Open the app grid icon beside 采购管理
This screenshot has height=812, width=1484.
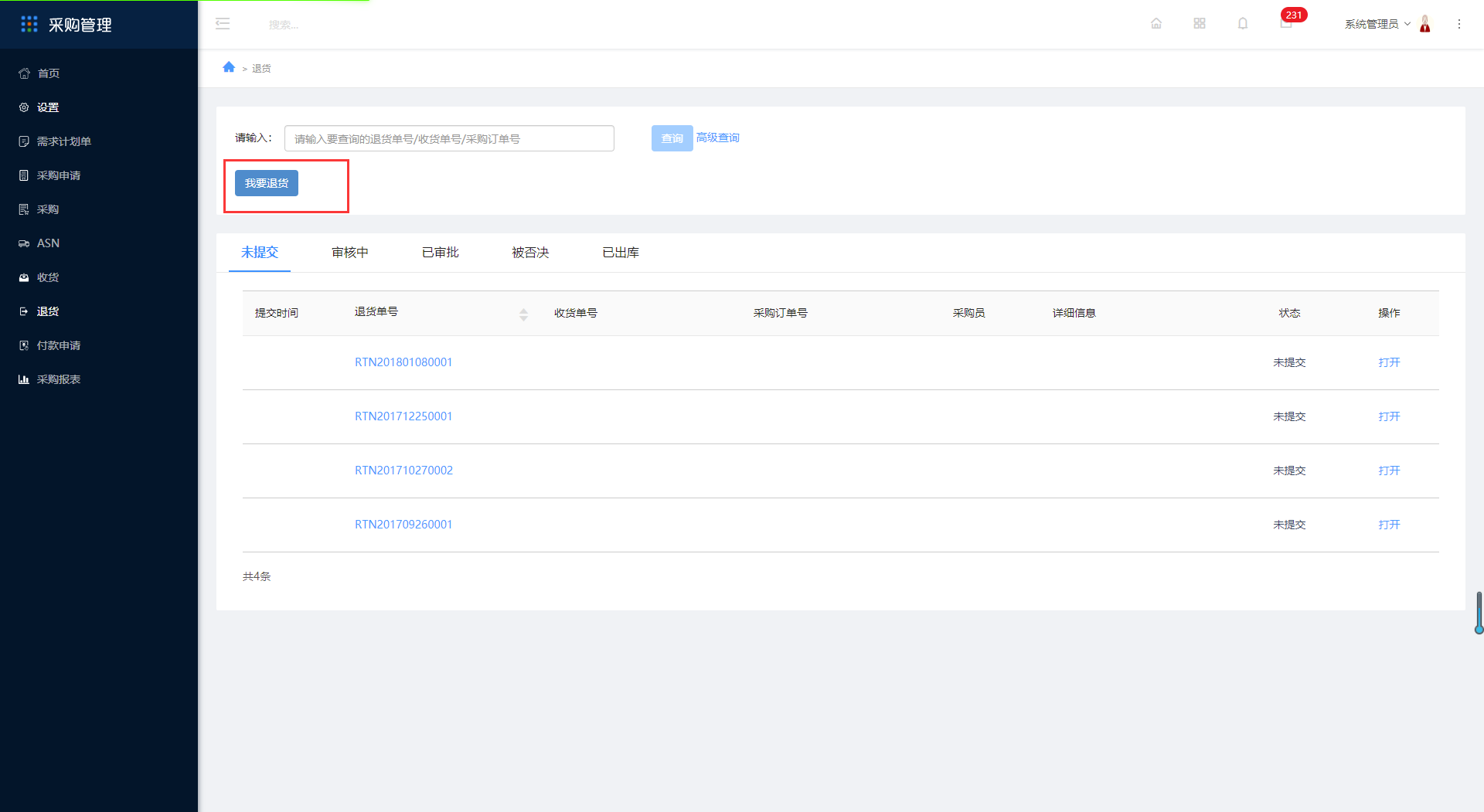[29, 25]
